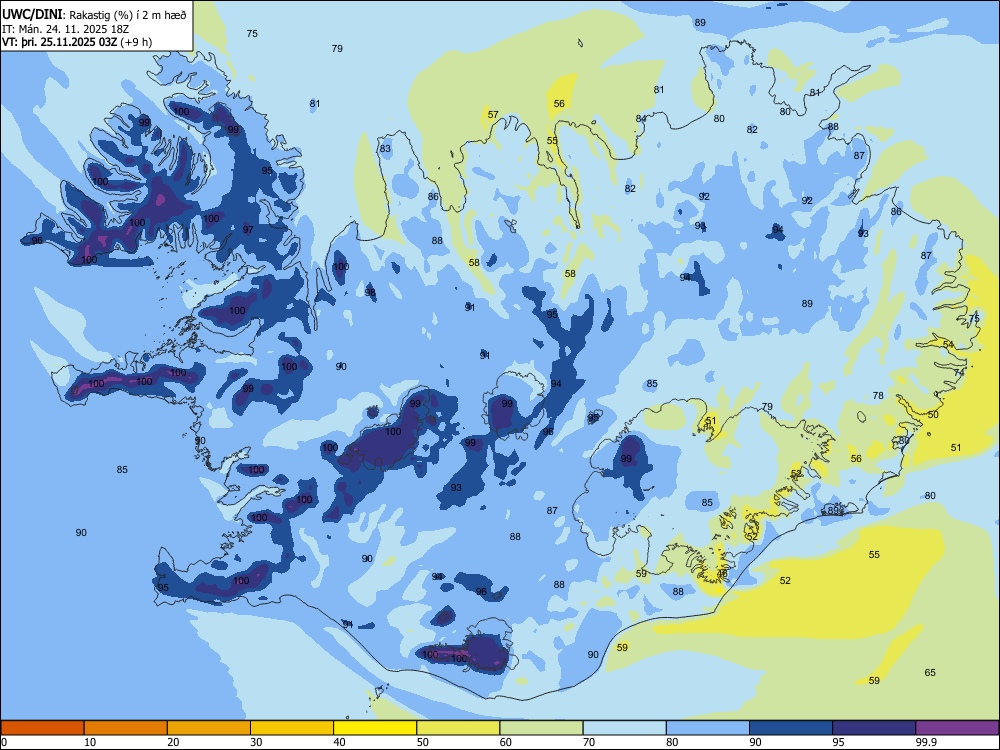Click the 0–10 dark orange legend swatch
This screenshot has height=750, width=1000.
point(42,728)
